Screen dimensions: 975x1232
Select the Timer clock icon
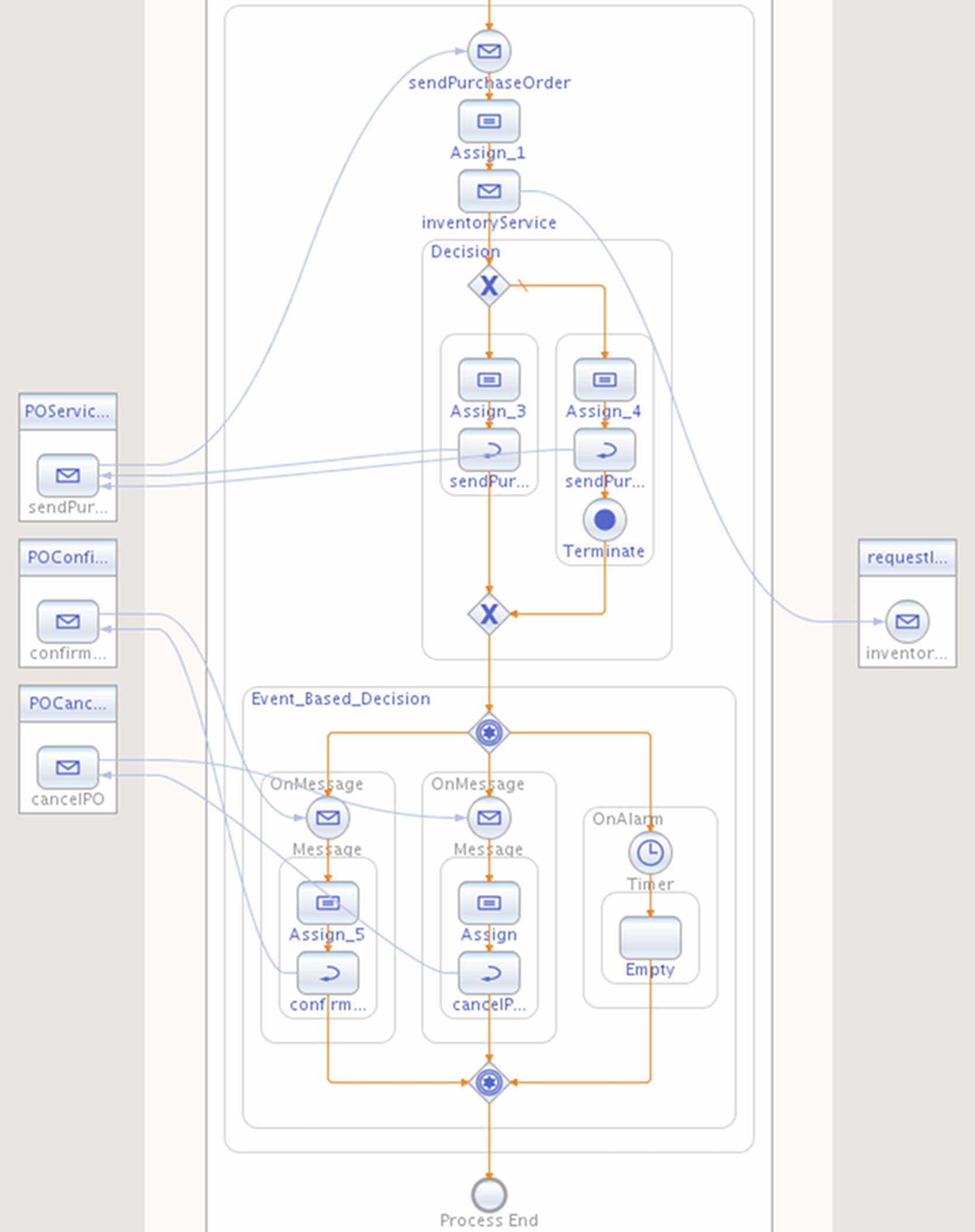[x=650, y=853]
